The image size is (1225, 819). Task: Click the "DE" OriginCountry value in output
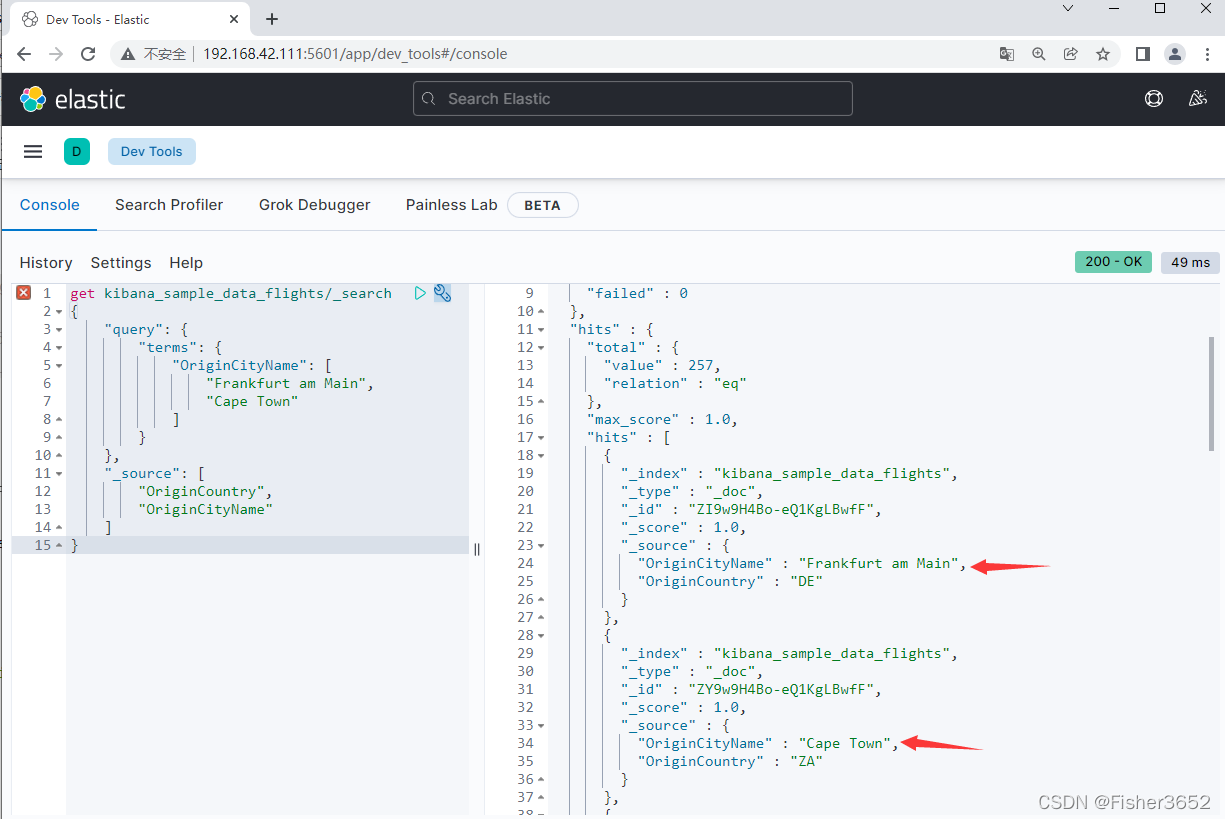click(806, 582)
